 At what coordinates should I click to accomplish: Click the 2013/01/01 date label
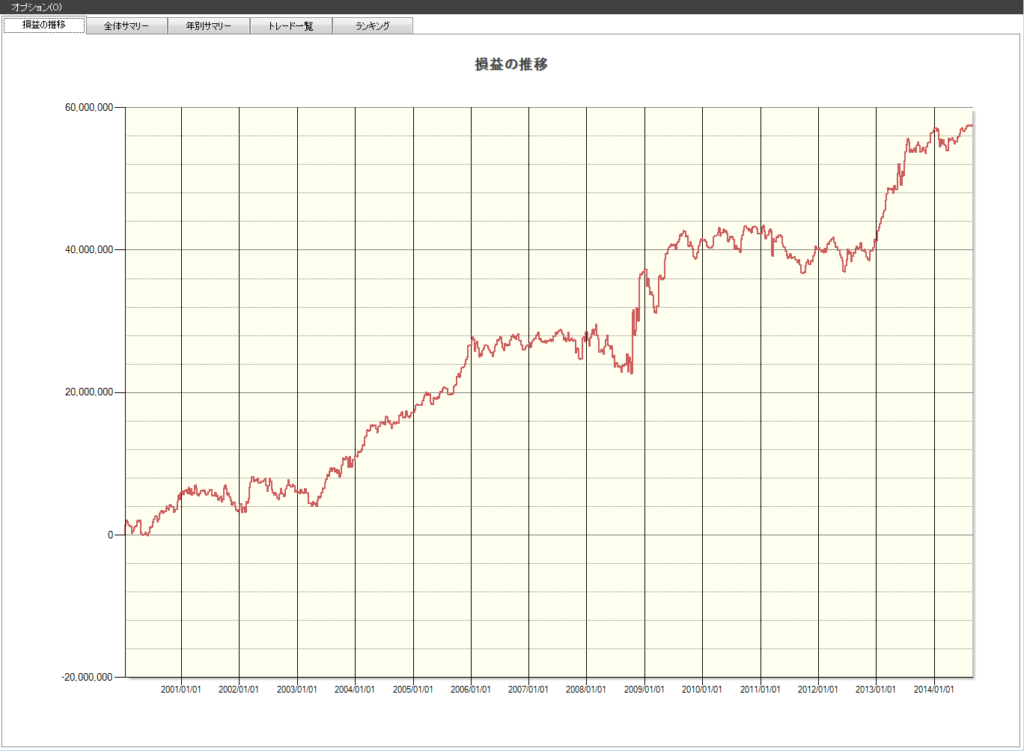pos(876,689)
